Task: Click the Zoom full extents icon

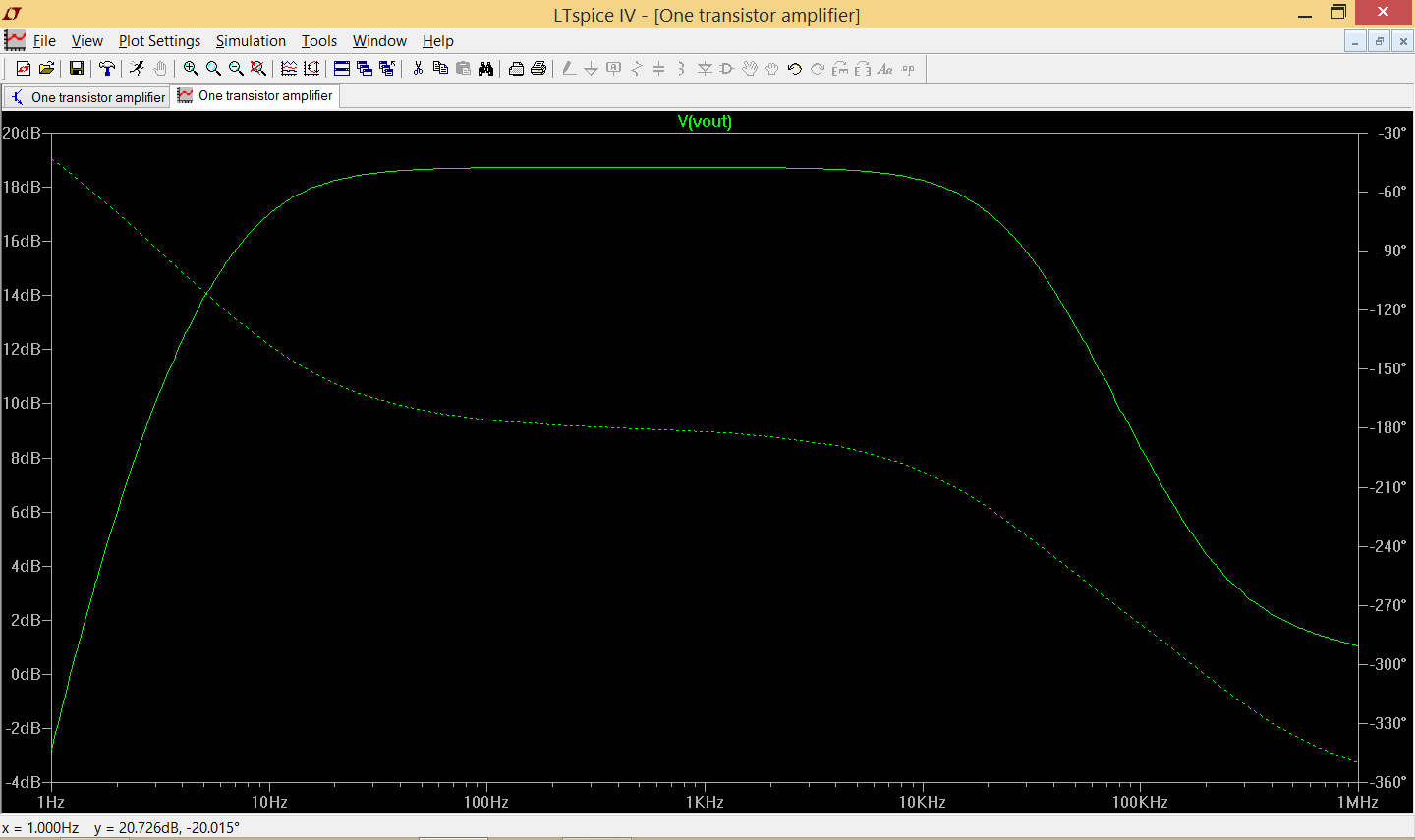Action: click(x=258, y=68)
